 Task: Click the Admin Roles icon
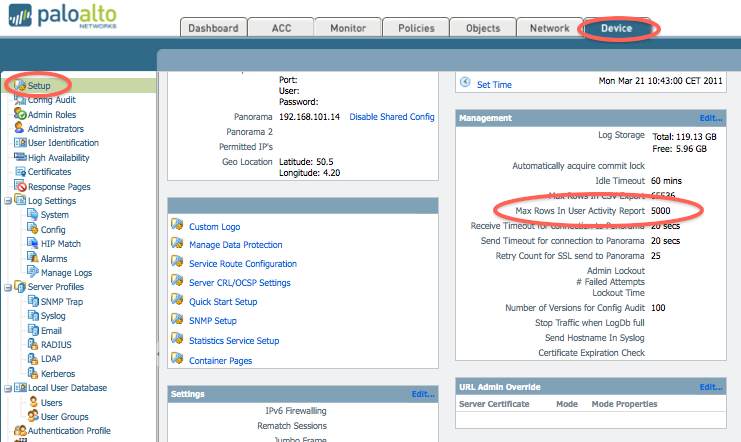click(x=20, y=114)
